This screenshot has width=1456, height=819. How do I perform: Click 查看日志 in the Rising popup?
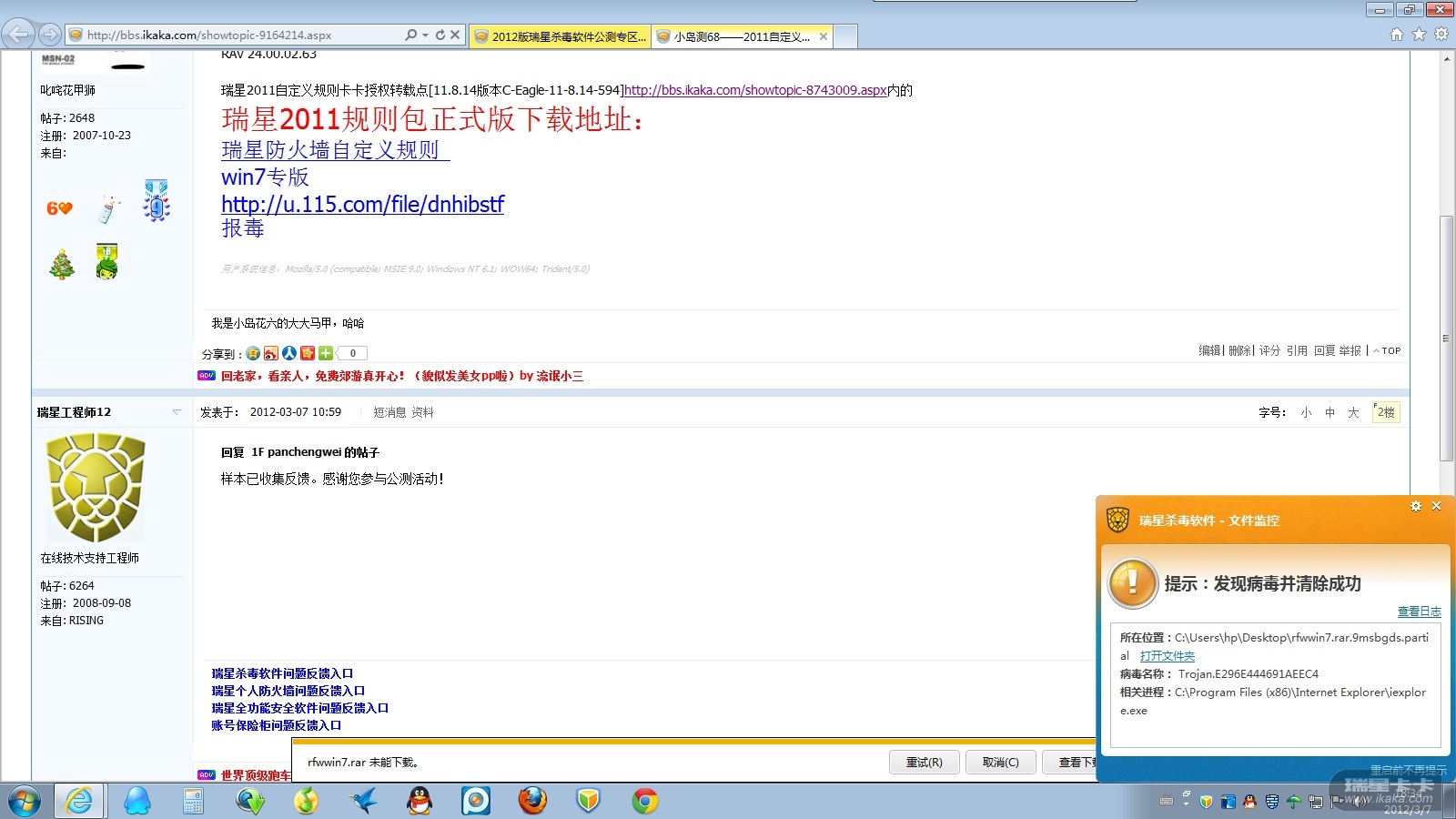click(x=1420, y=612)
